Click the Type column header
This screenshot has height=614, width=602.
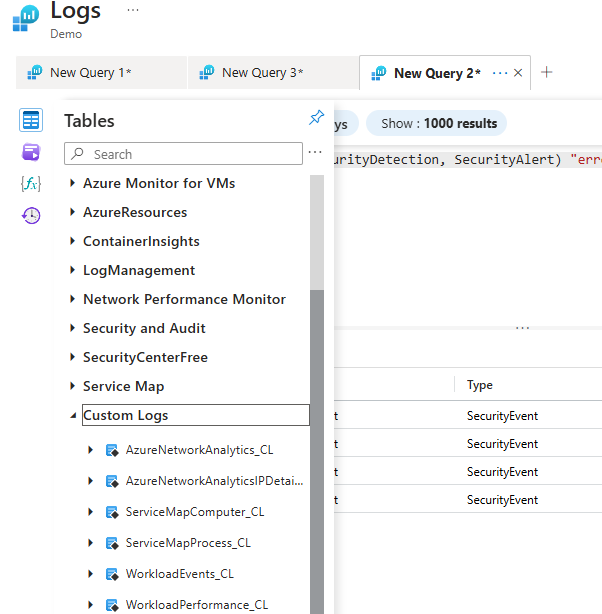click(x=480, y=385)
